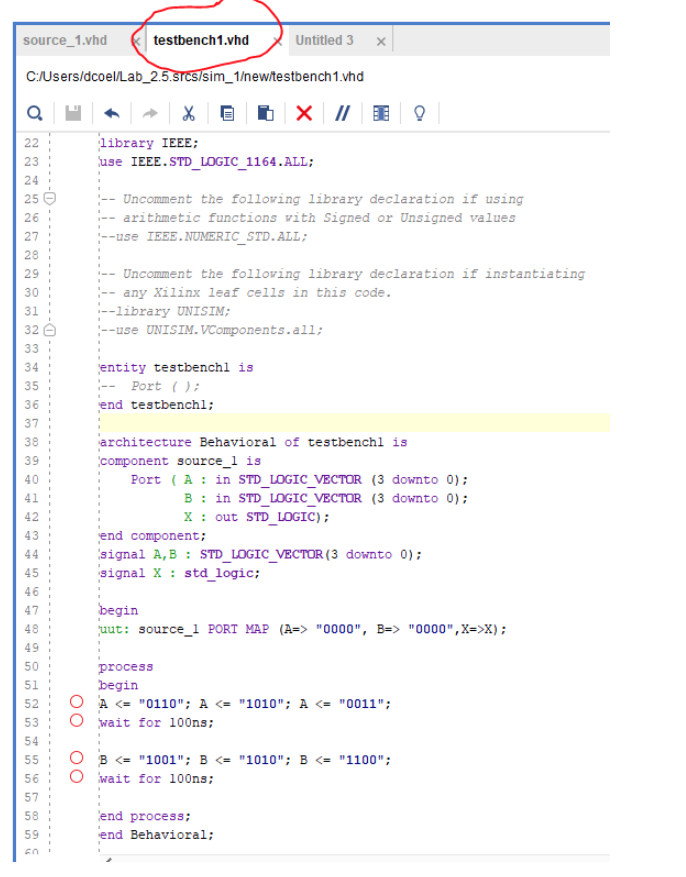686x877 pixels.
Task: Click '--use UNISIM.VComponents.all;' comment
Action: (x=211, y=330)
